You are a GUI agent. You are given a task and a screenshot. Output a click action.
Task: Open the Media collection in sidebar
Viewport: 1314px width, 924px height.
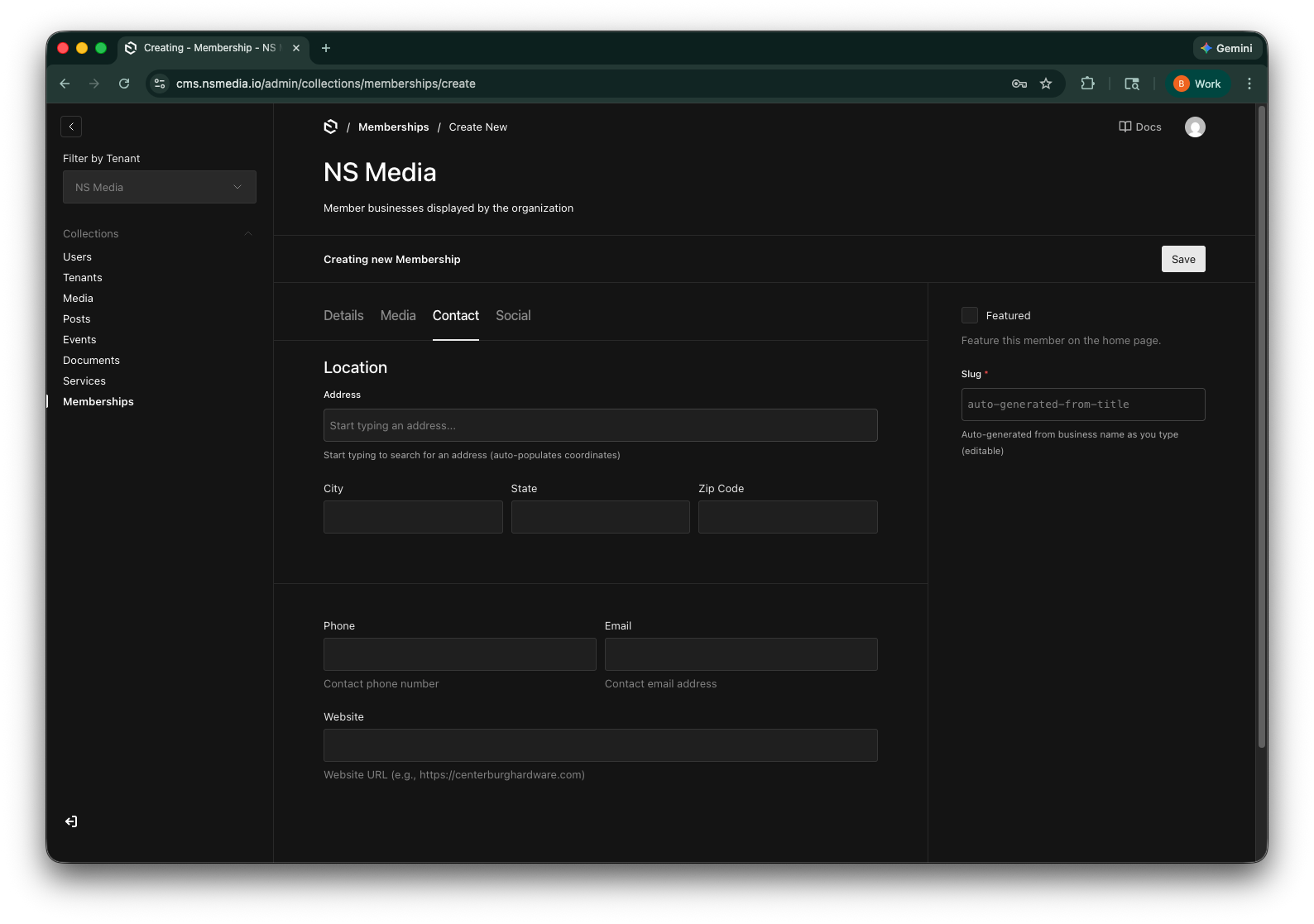click(78, 299)
